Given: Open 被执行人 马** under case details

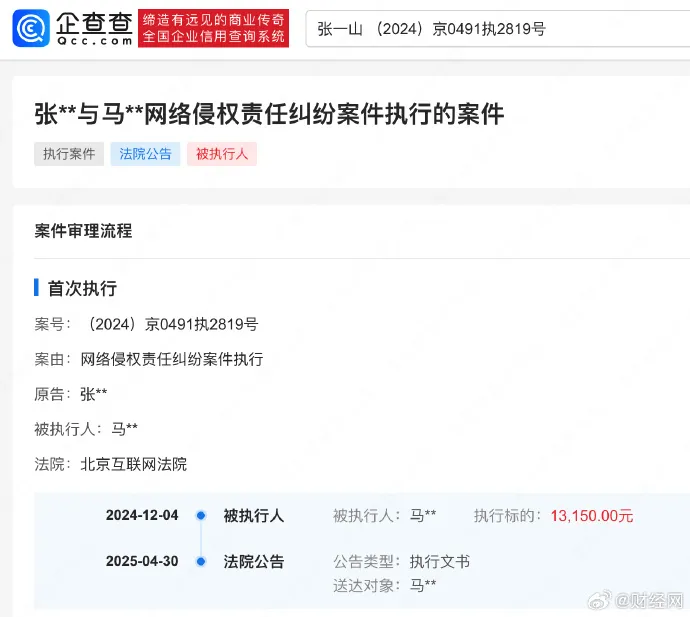Looking at the screenshot, I should tap(125, 429).
